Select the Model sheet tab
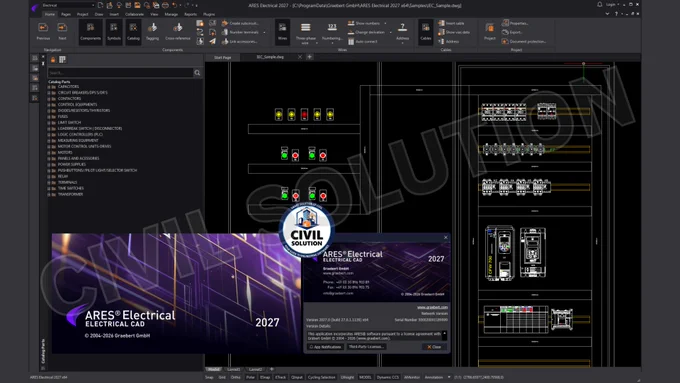680x383 pixels. point(214,370)
